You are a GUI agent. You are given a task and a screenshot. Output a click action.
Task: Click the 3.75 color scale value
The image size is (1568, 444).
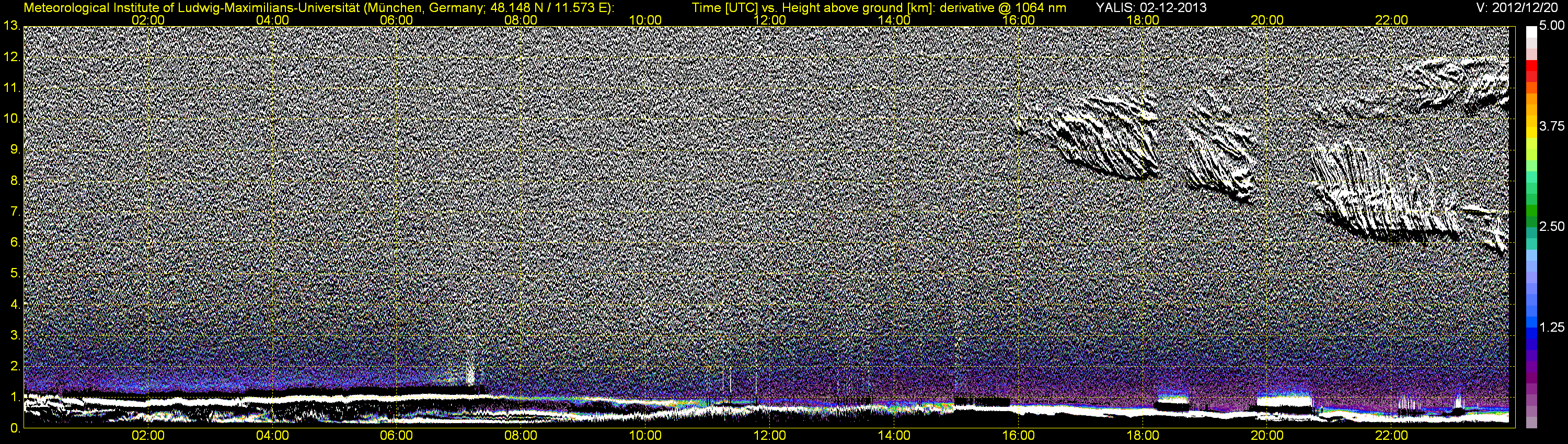tap(1552, 126)
